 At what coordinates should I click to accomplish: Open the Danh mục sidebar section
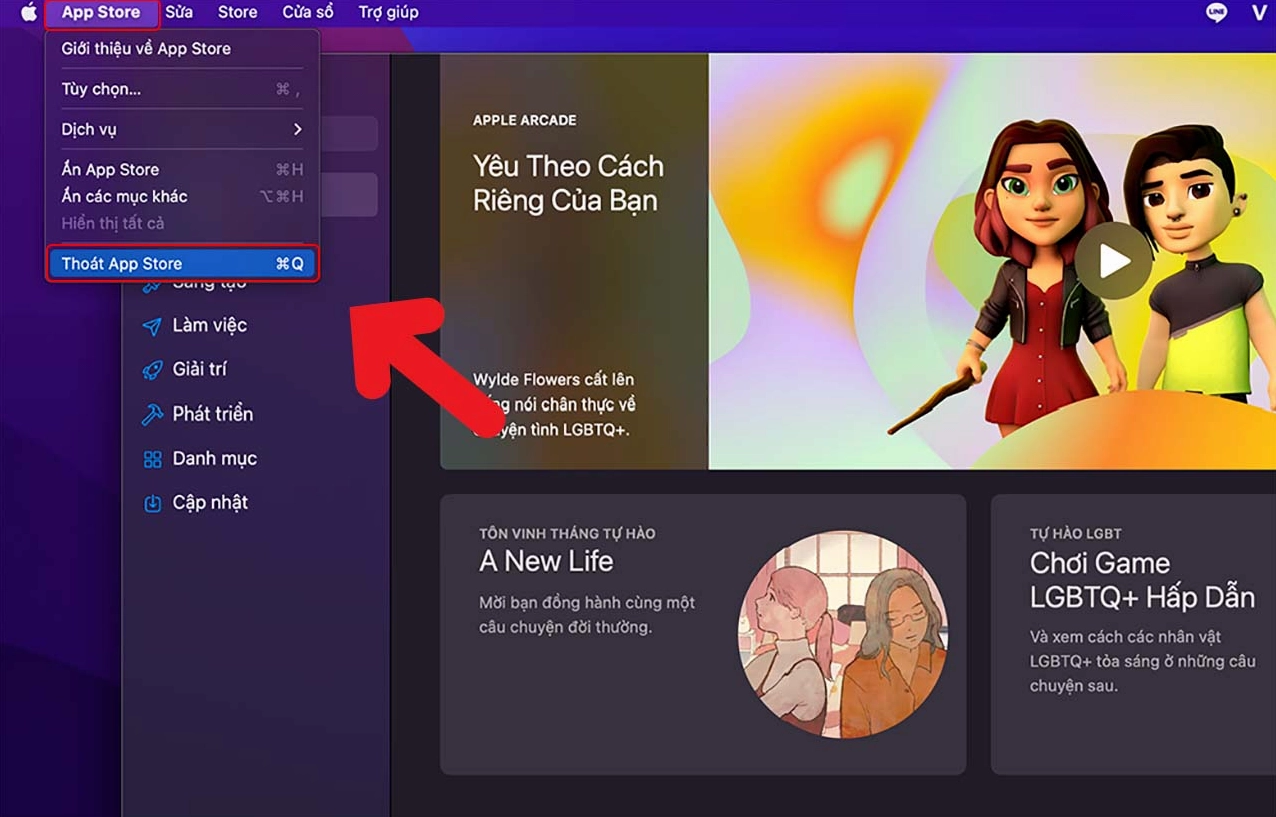click(x=214, y=458)
